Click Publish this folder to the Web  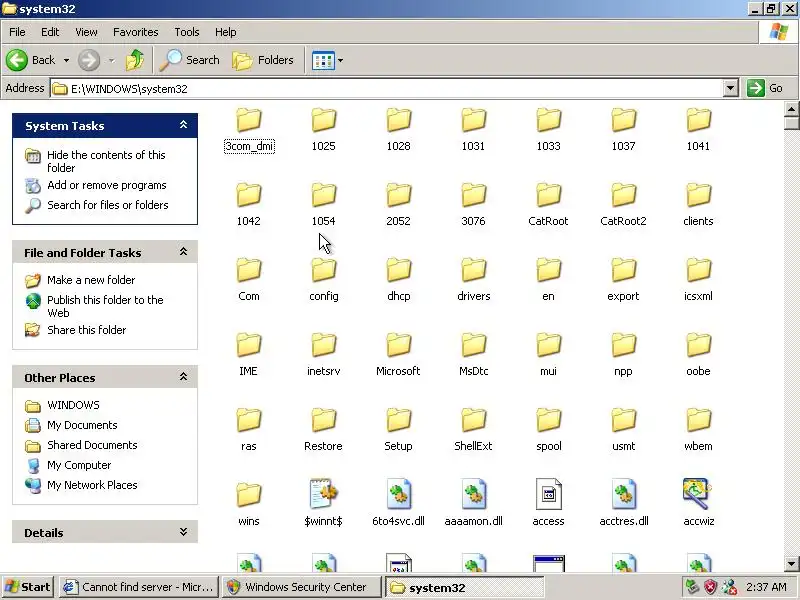[105, 306]
